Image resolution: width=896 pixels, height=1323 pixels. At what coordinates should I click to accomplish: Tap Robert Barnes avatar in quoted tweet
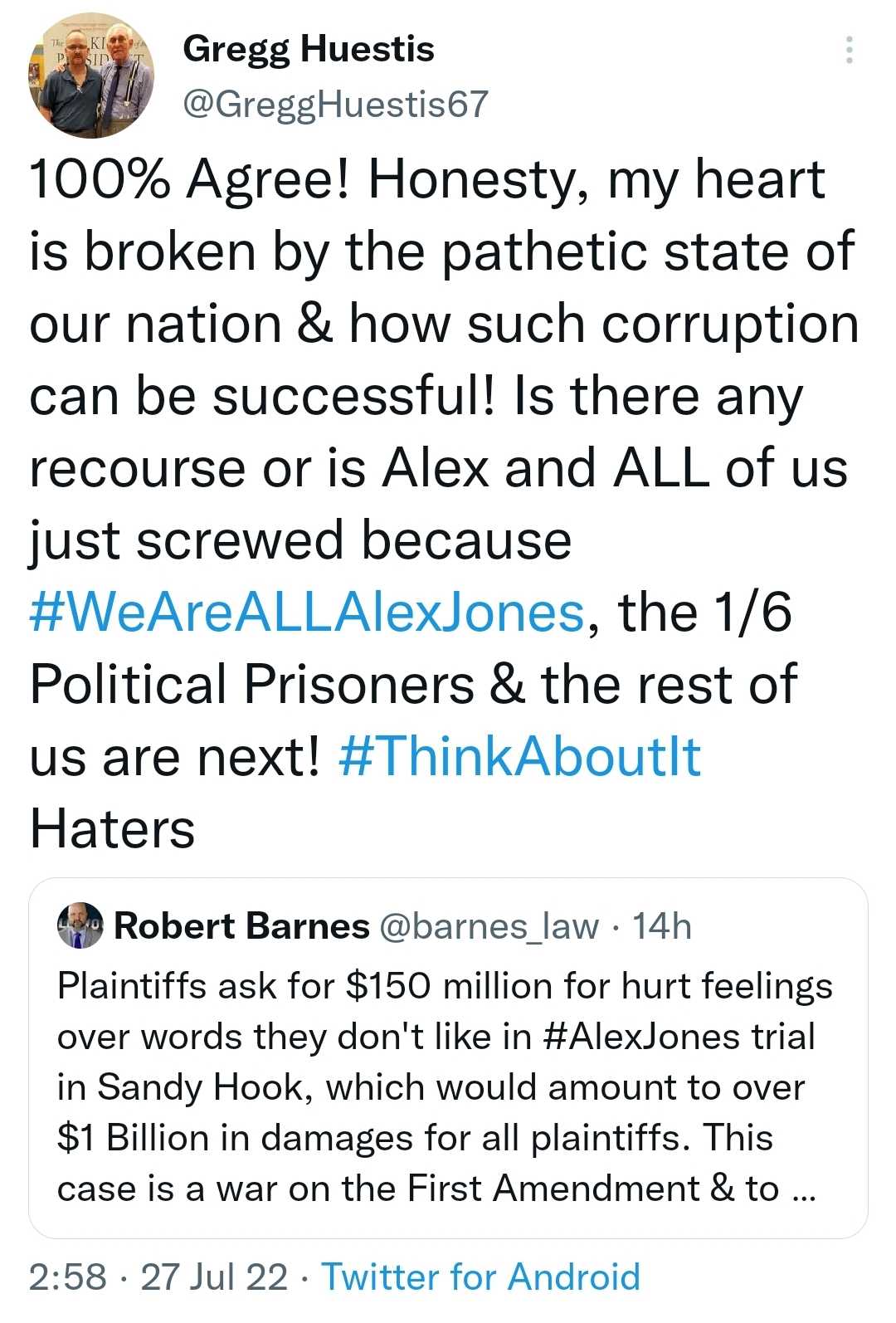click(x=80, y=925)
